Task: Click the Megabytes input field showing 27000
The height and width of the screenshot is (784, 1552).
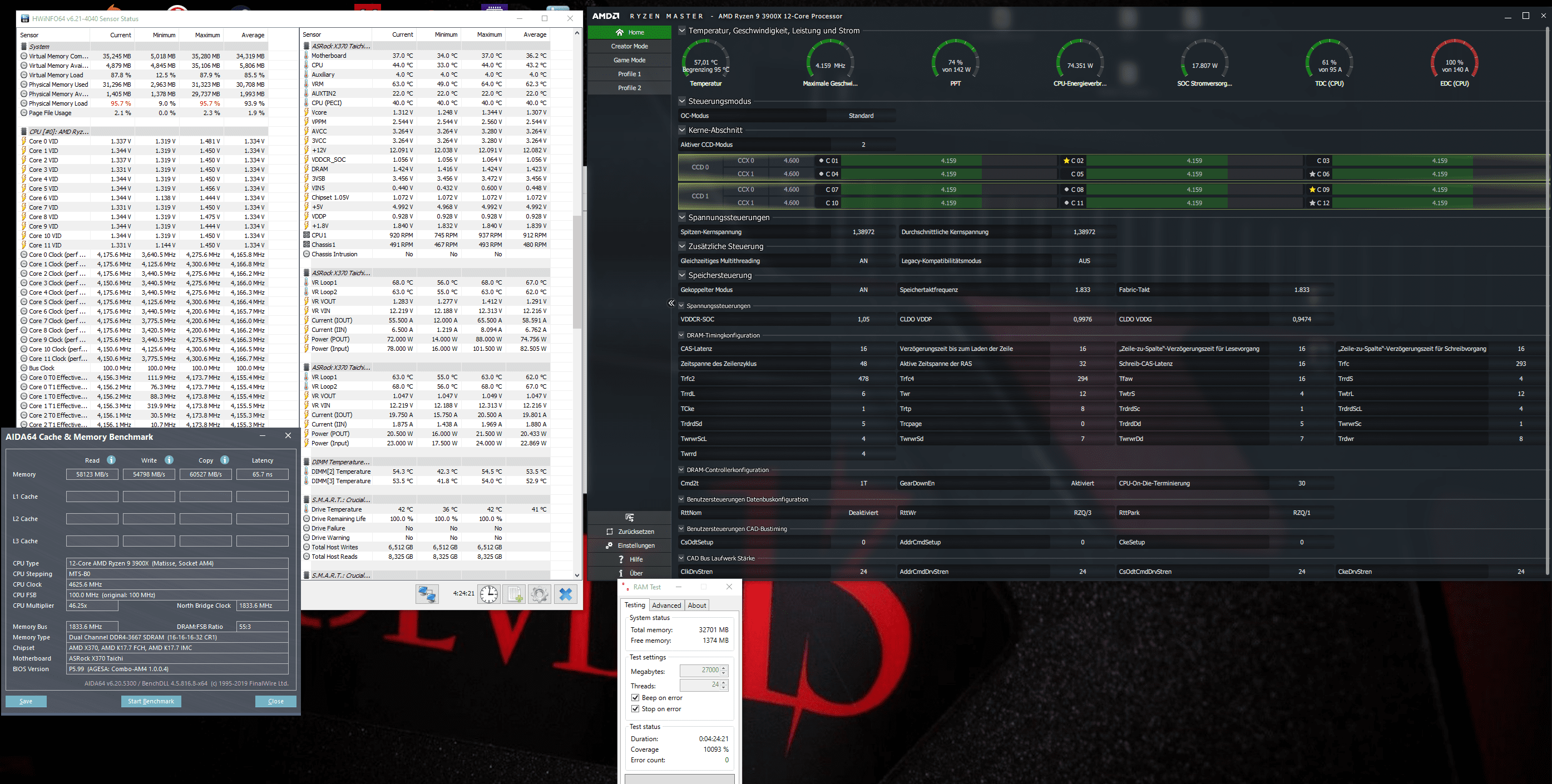Action: click(x=700, y=670)
